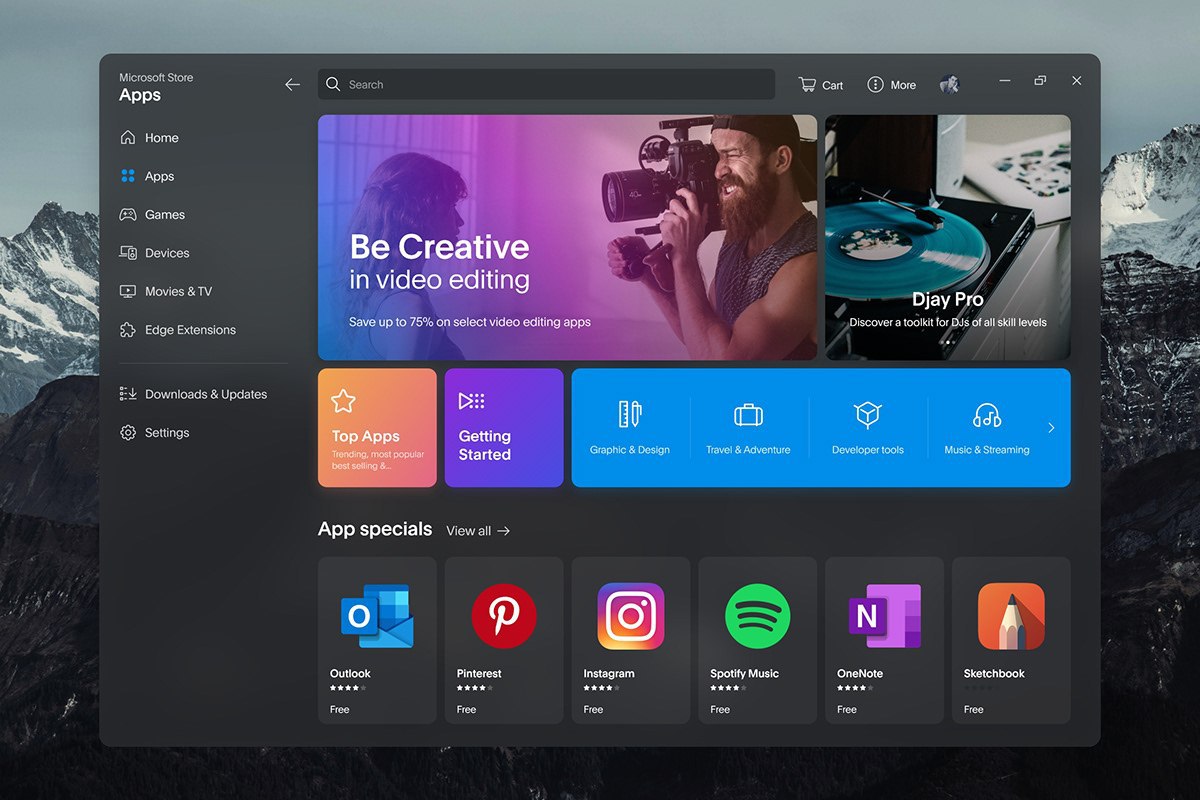Open the shopping Cart icon
Image resolution: width=1200 pixels, height=800 pixels.
808,85
